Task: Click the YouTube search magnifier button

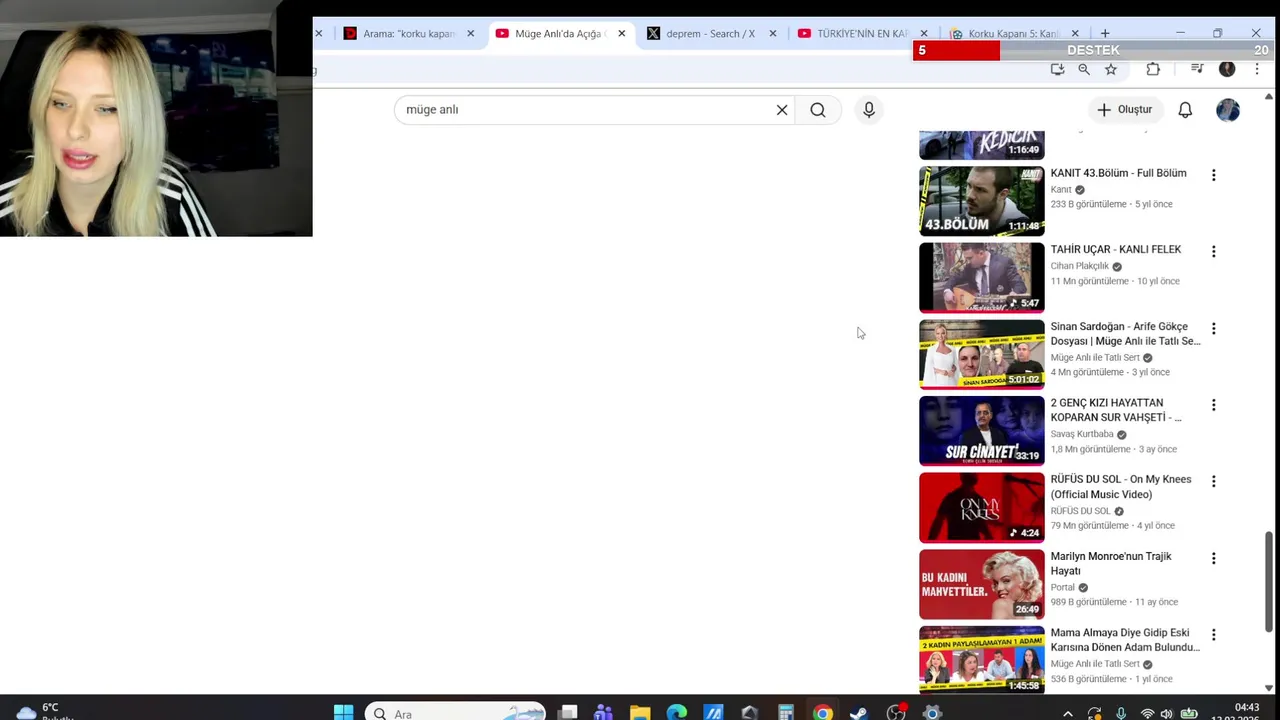Action: (818, 110)
